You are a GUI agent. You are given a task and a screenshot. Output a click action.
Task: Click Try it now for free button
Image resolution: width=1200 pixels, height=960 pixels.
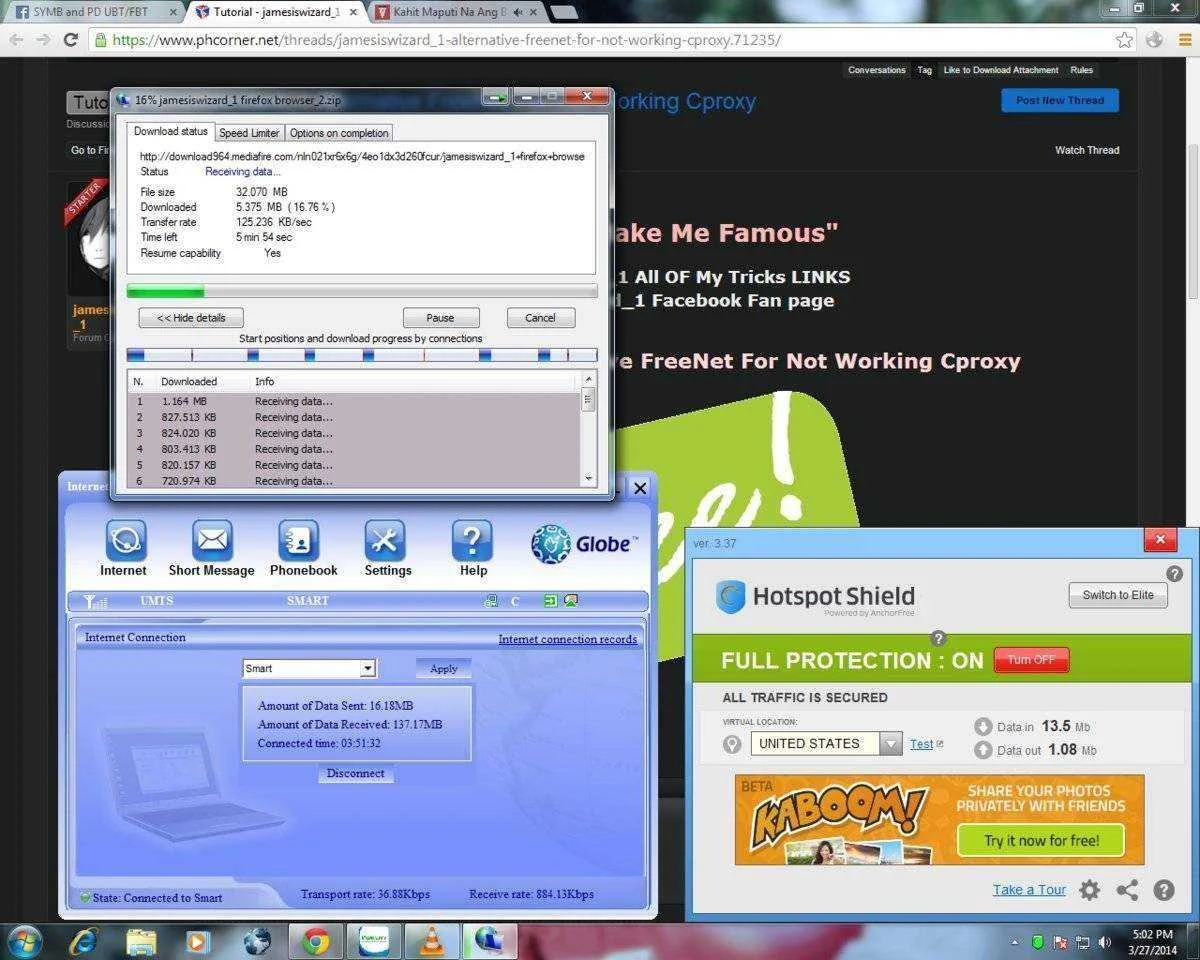(x=1041, y=840)
